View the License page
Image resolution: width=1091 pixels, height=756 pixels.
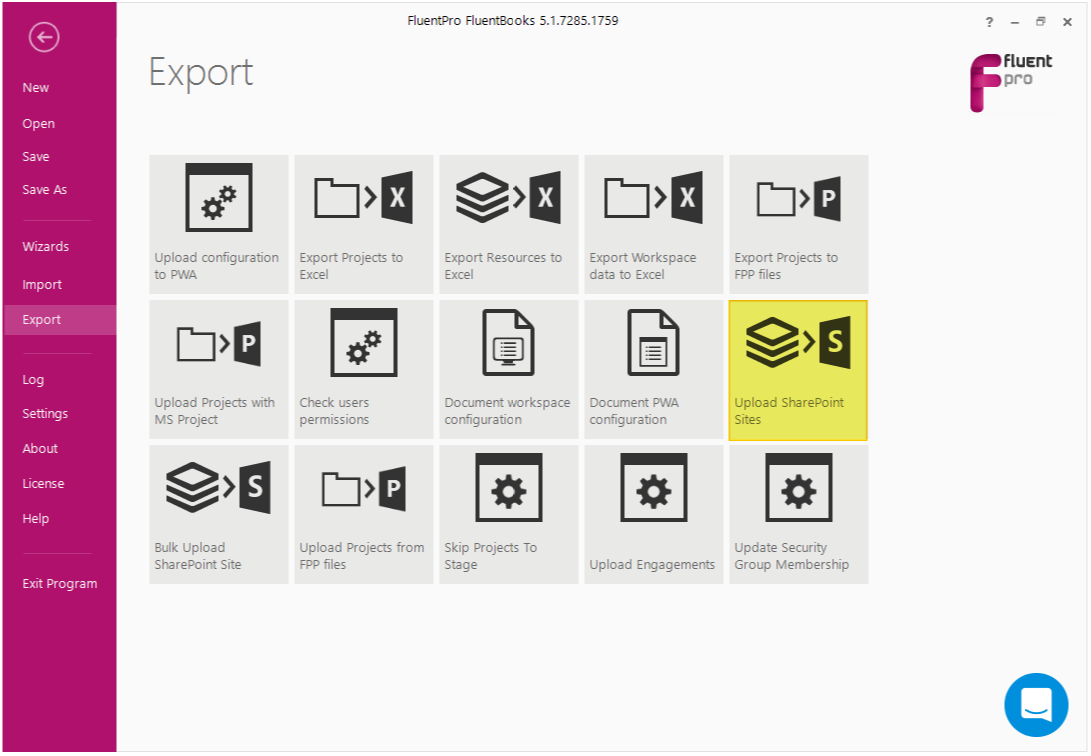[x=43, y=483]
